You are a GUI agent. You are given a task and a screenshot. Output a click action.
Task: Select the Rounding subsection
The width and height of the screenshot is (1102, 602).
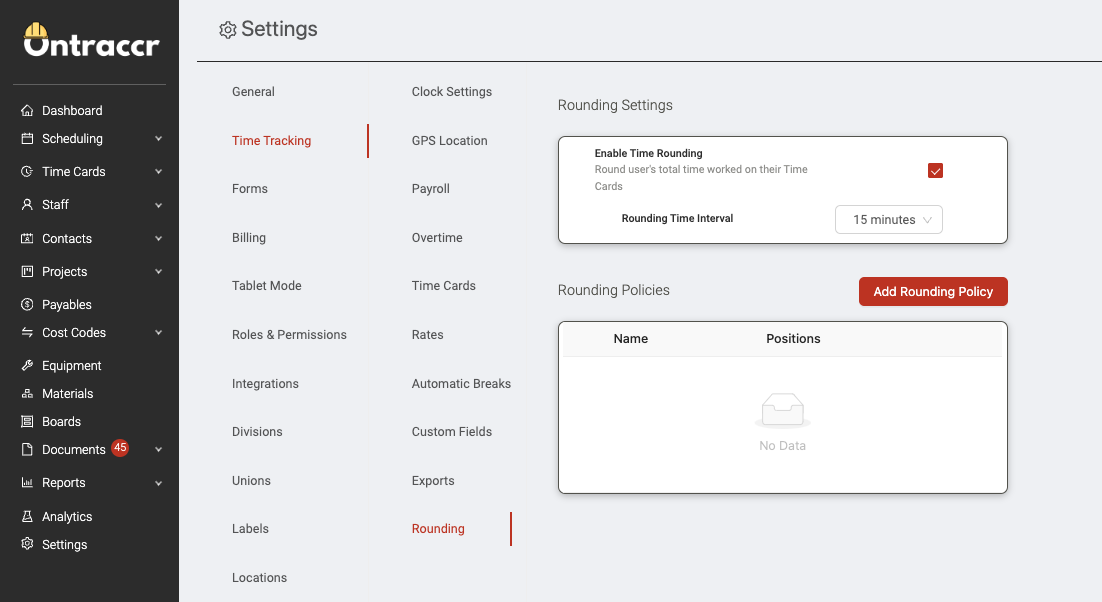[438, 528]
